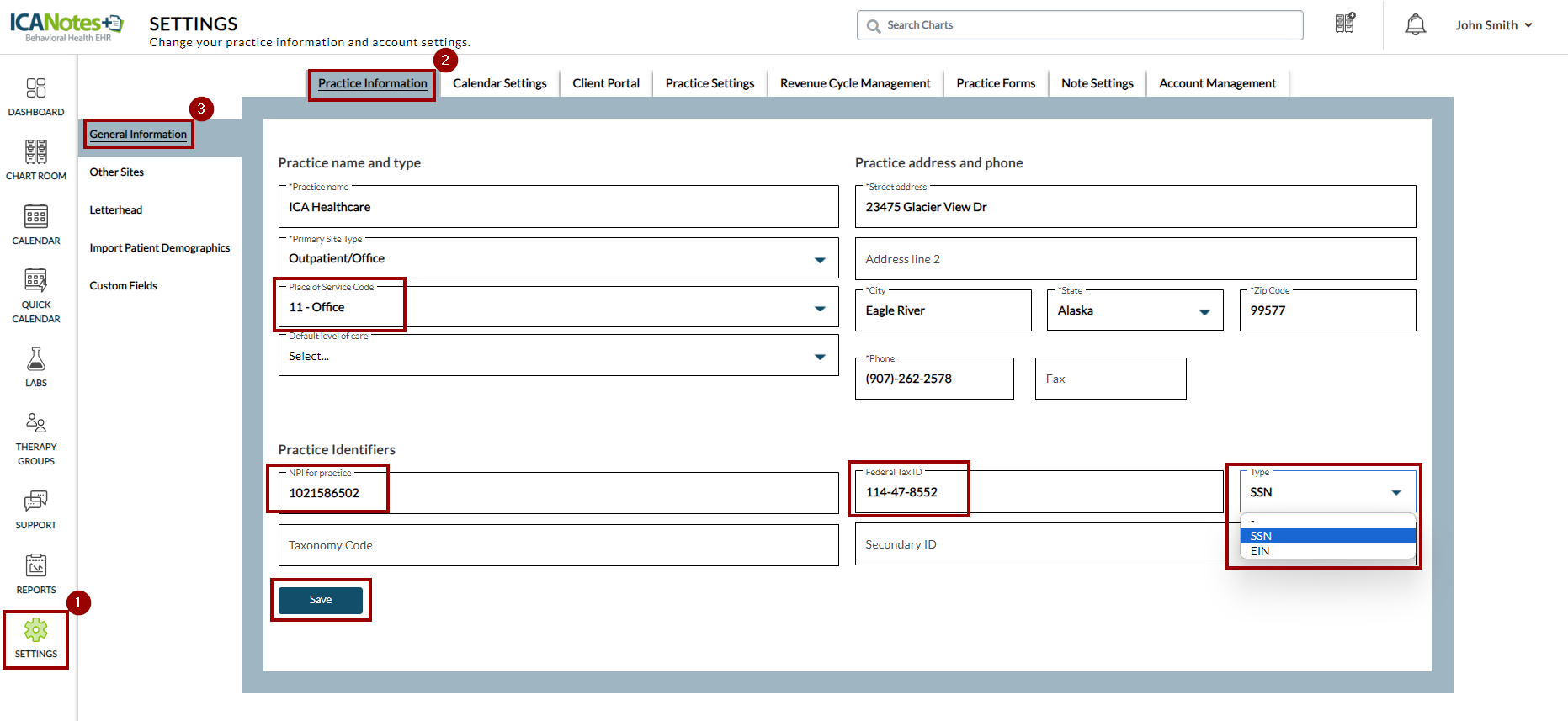
Task: Open the State dropdown showing Alaska
Action: [x=1204, y=311]
